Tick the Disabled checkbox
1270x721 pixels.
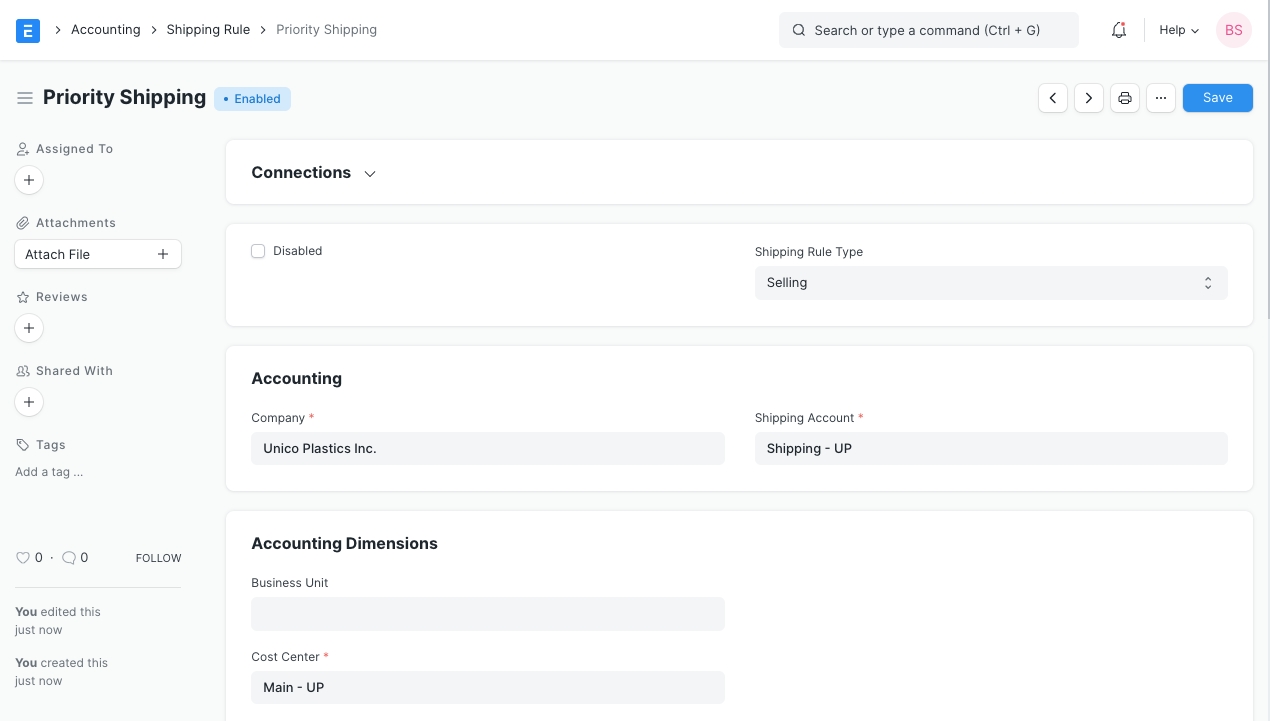pos(258,251)
